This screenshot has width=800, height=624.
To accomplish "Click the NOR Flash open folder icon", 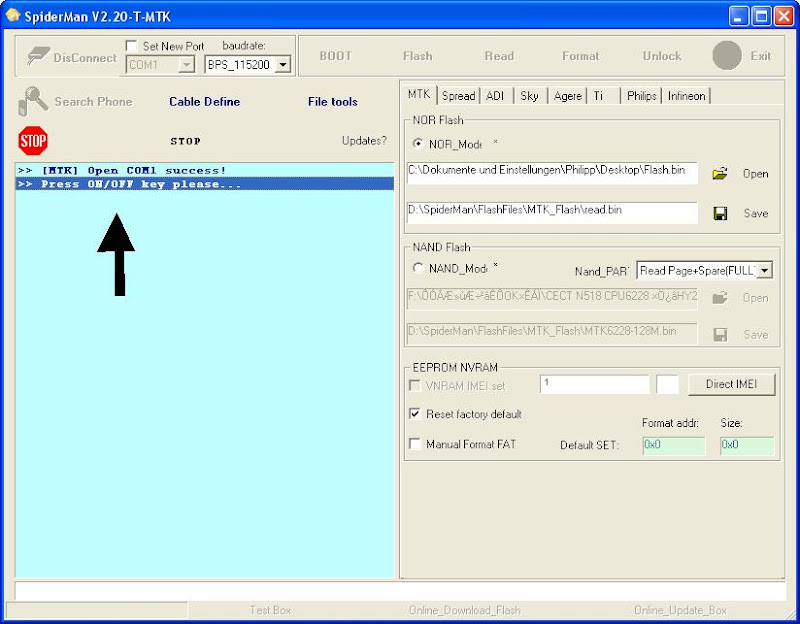I will click(x=719, y=174).
